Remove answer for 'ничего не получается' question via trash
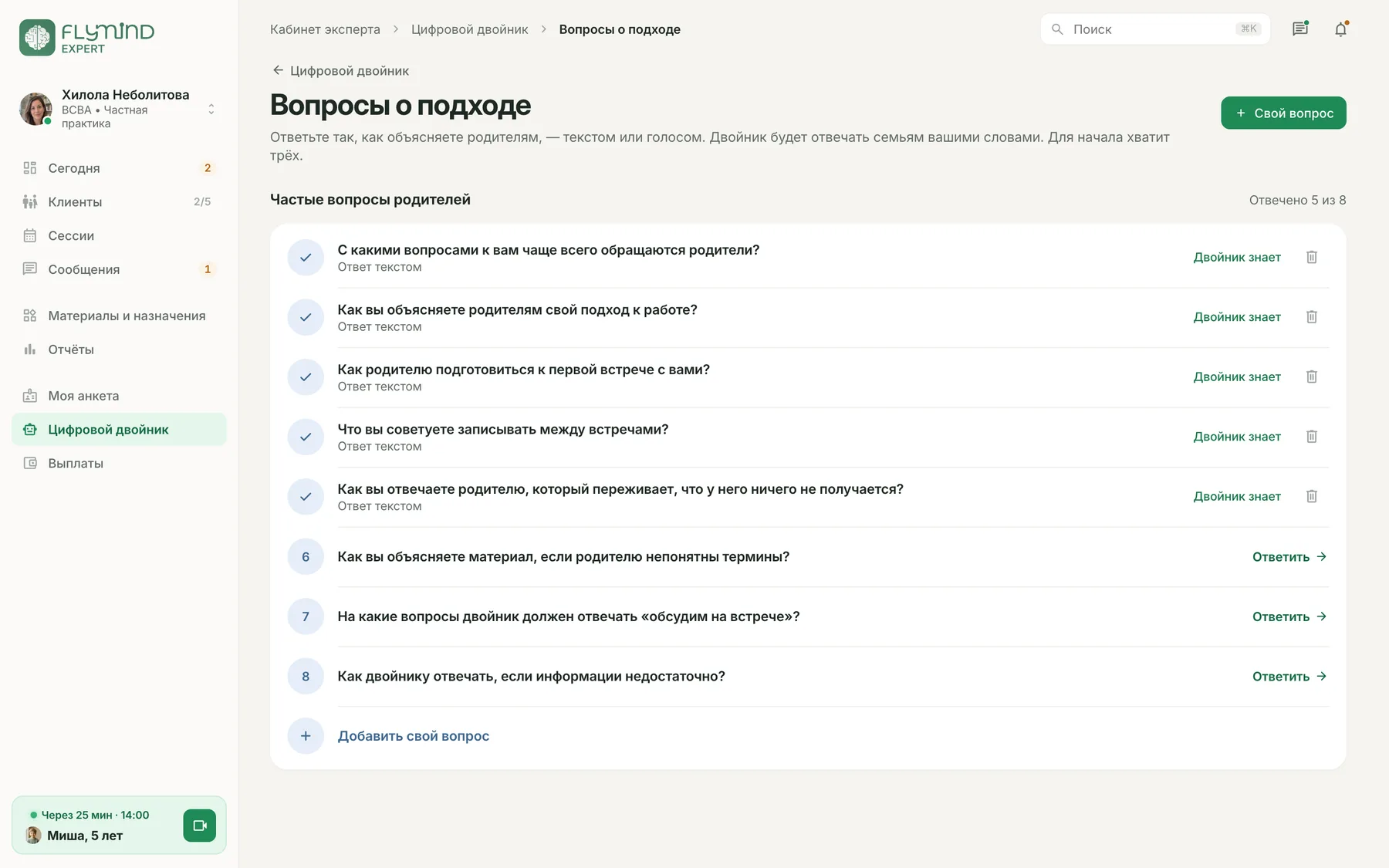 pos(1311,496)
